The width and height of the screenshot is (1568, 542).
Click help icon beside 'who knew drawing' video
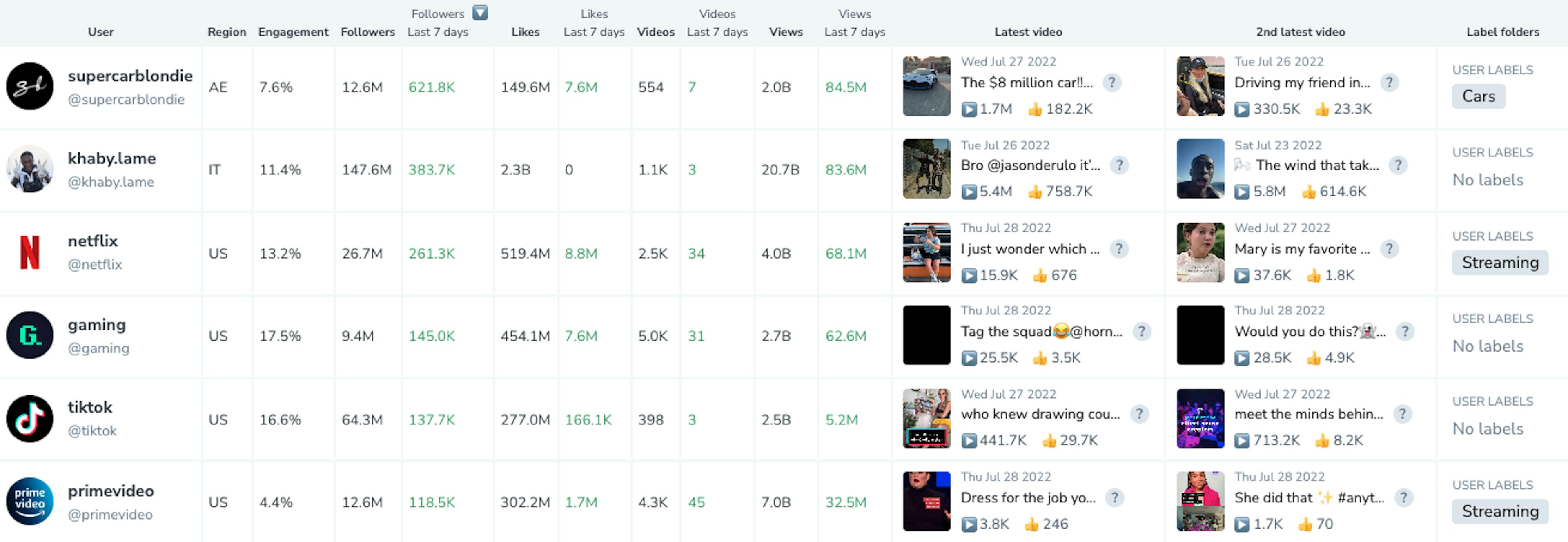click(x=1139, y=414)
